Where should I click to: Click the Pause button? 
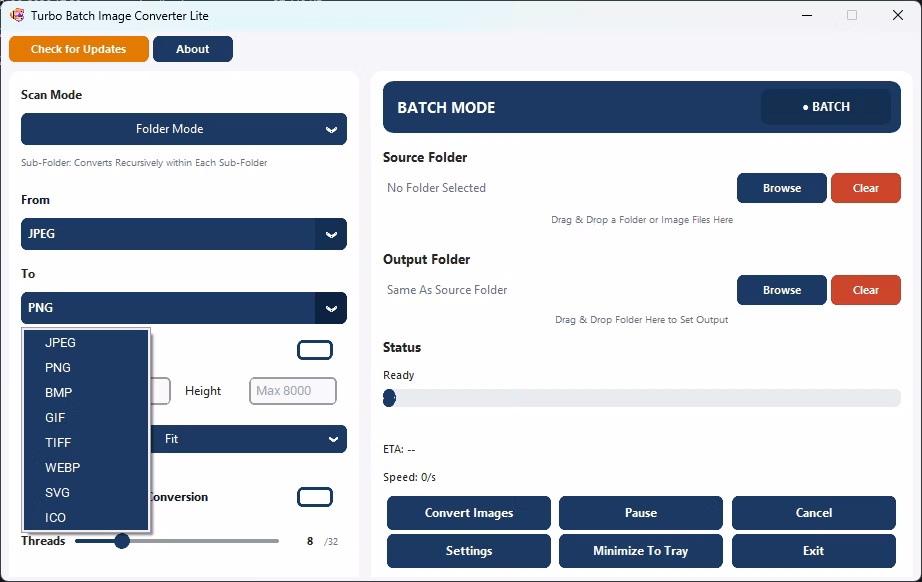[640, 513]
